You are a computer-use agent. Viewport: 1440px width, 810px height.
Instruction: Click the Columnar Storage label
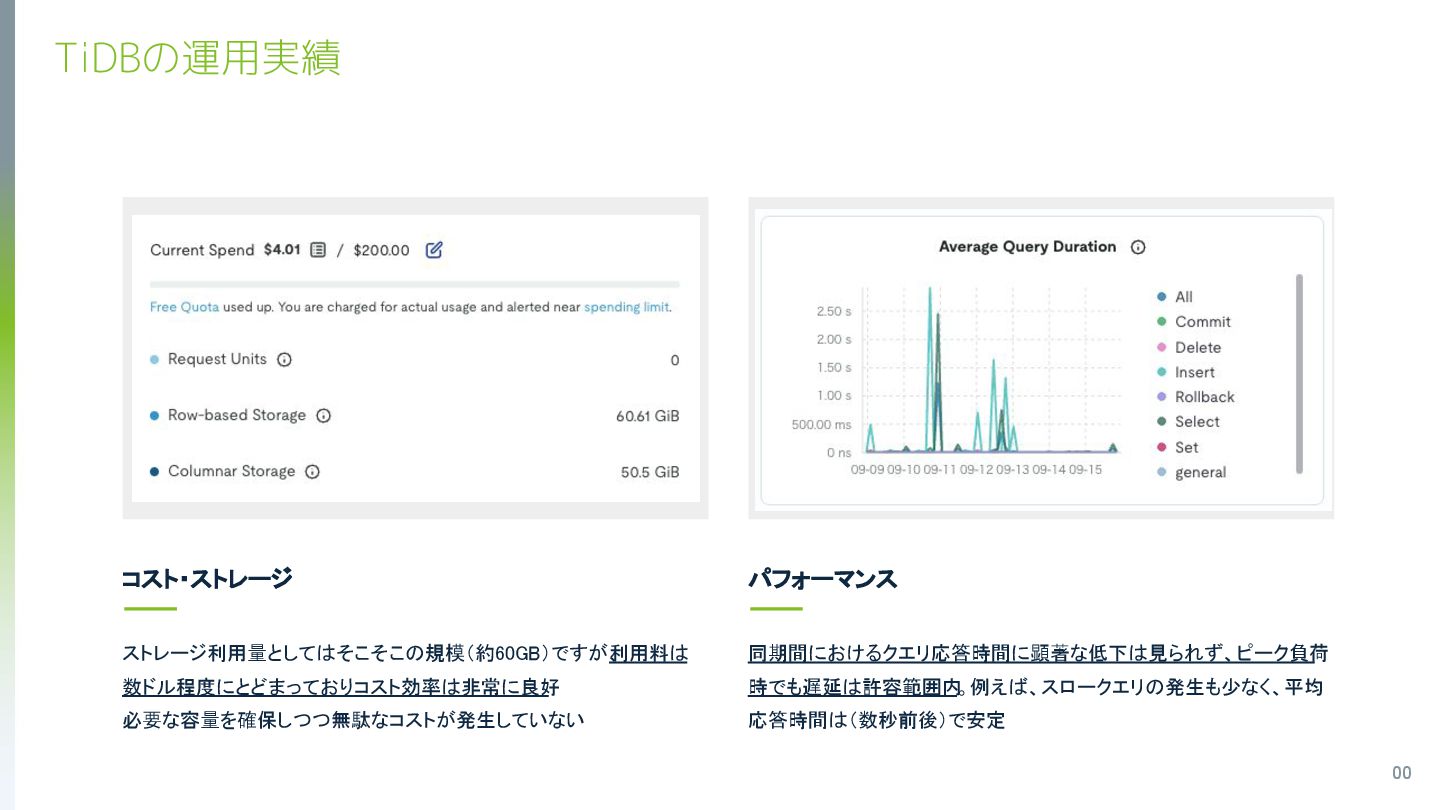pos(232,471)
